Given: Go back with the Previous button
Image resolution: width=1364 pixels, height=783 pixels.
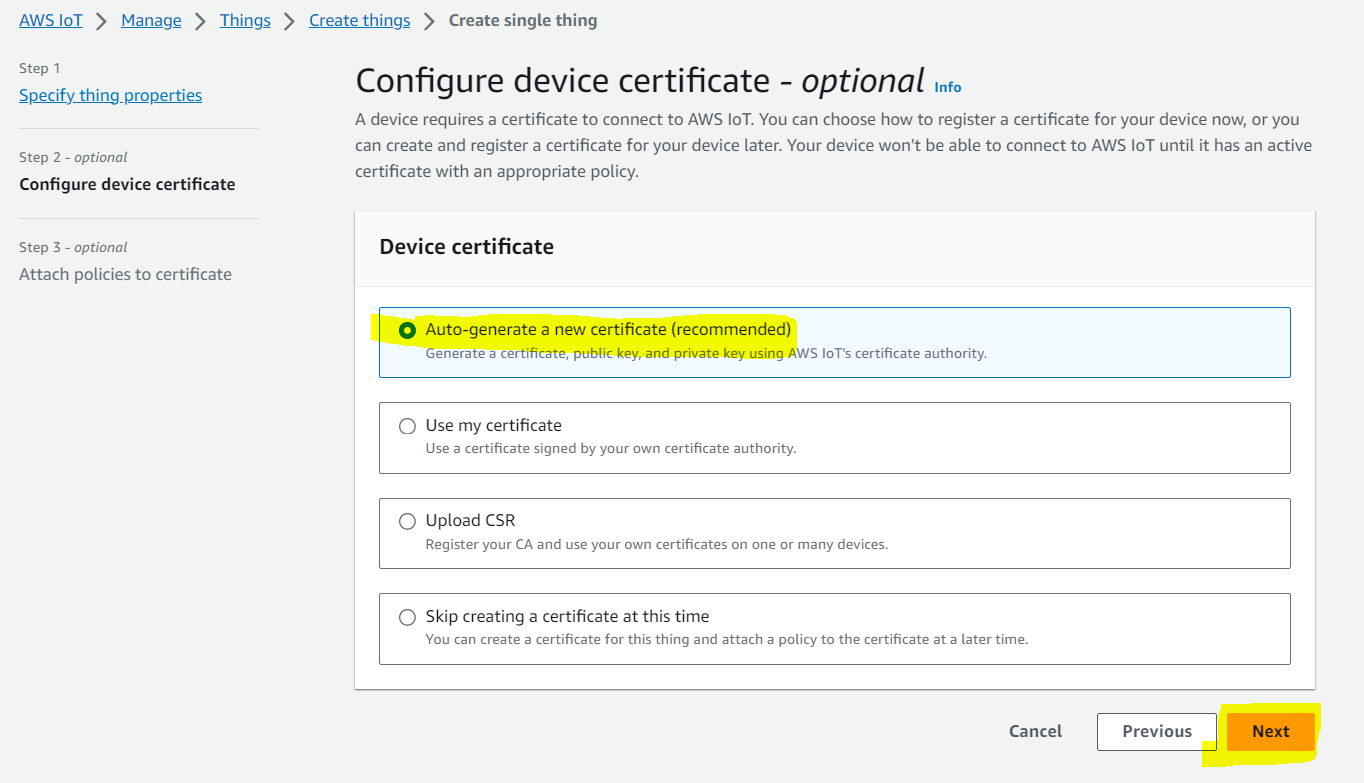Looking at the screenshot, I should [1157, 731].
